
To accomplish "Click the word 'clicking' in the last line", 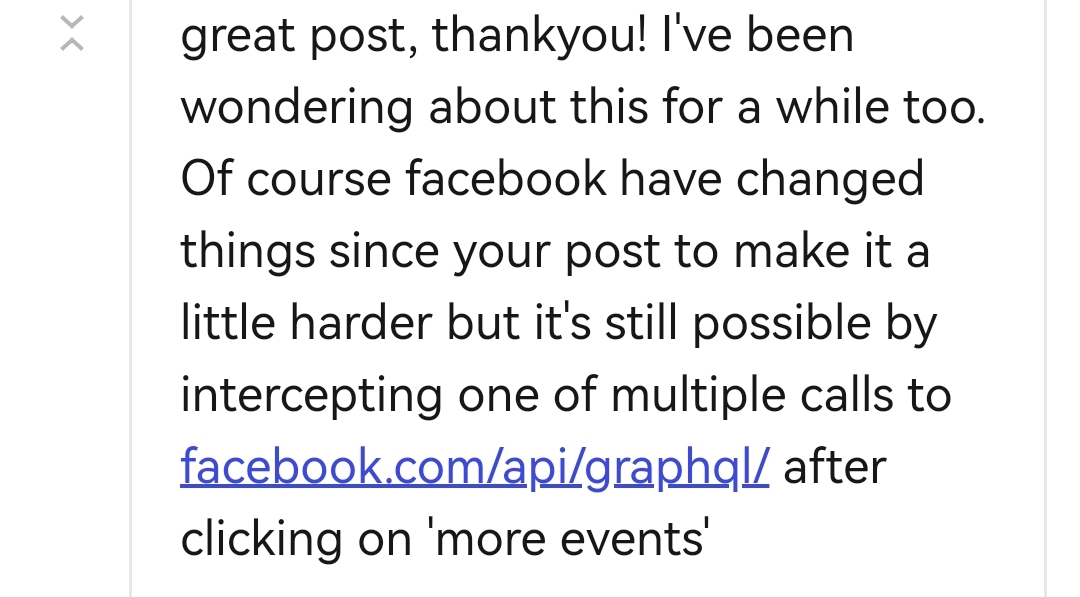I will (x=262, y=539).
